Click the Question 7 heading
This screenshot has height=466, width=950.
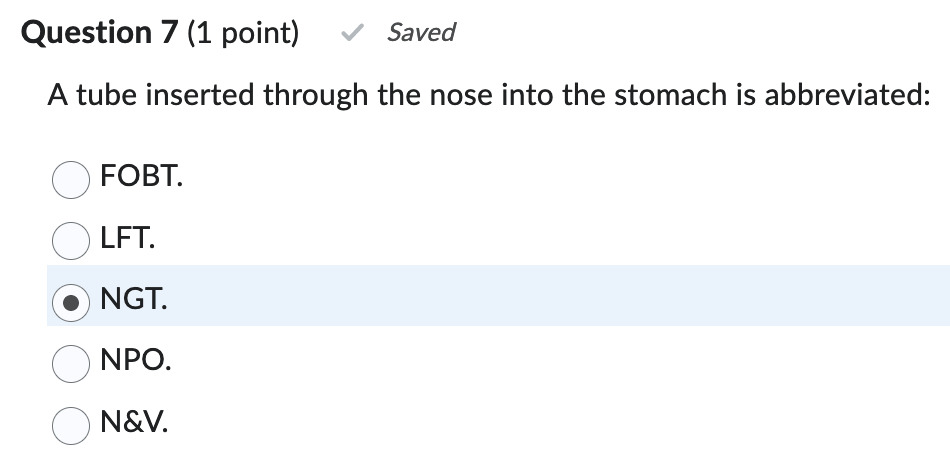pos(99,33)
